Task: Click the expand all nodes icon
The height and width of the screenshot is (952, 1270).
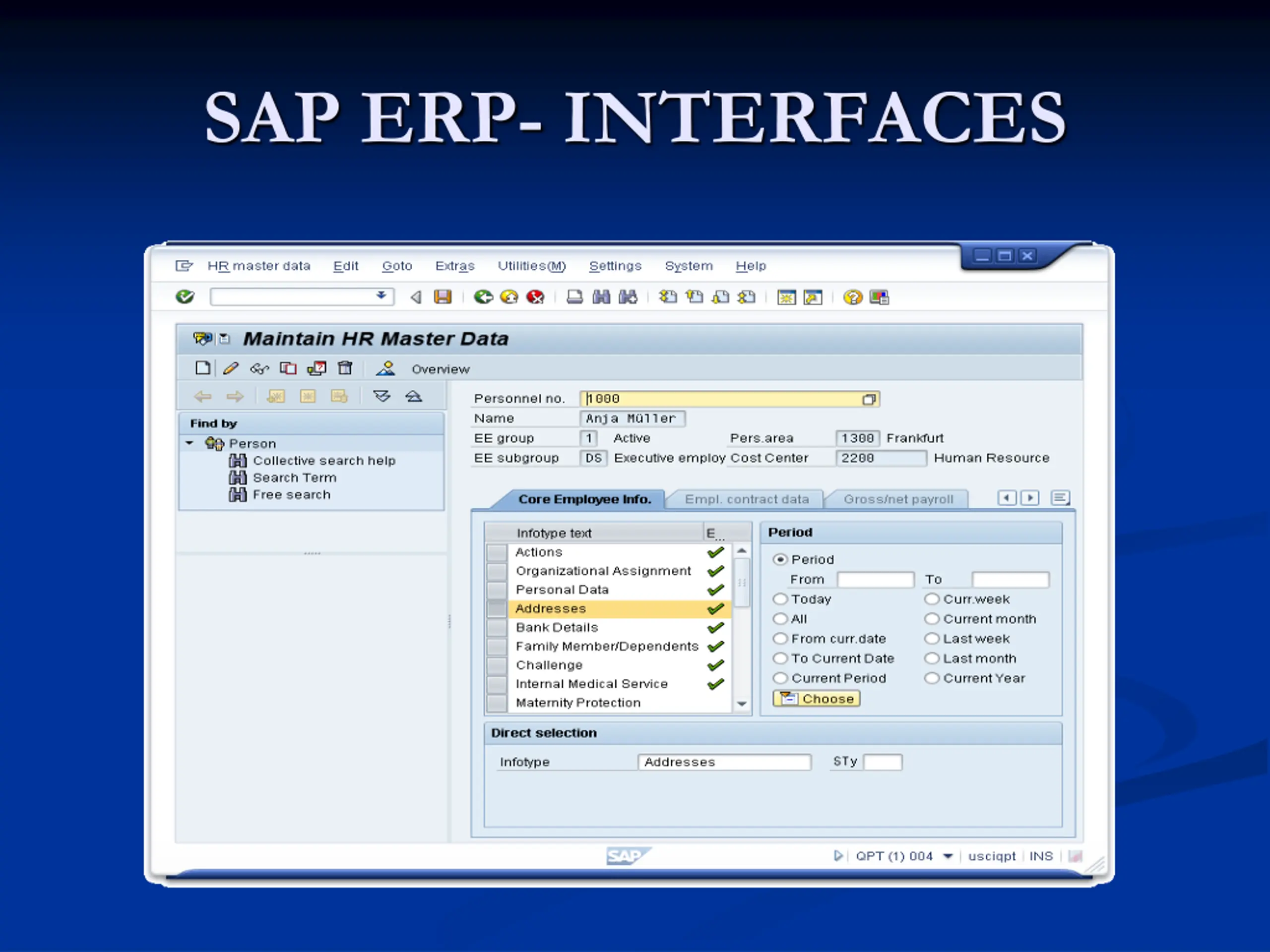Action: coord(382,397)
